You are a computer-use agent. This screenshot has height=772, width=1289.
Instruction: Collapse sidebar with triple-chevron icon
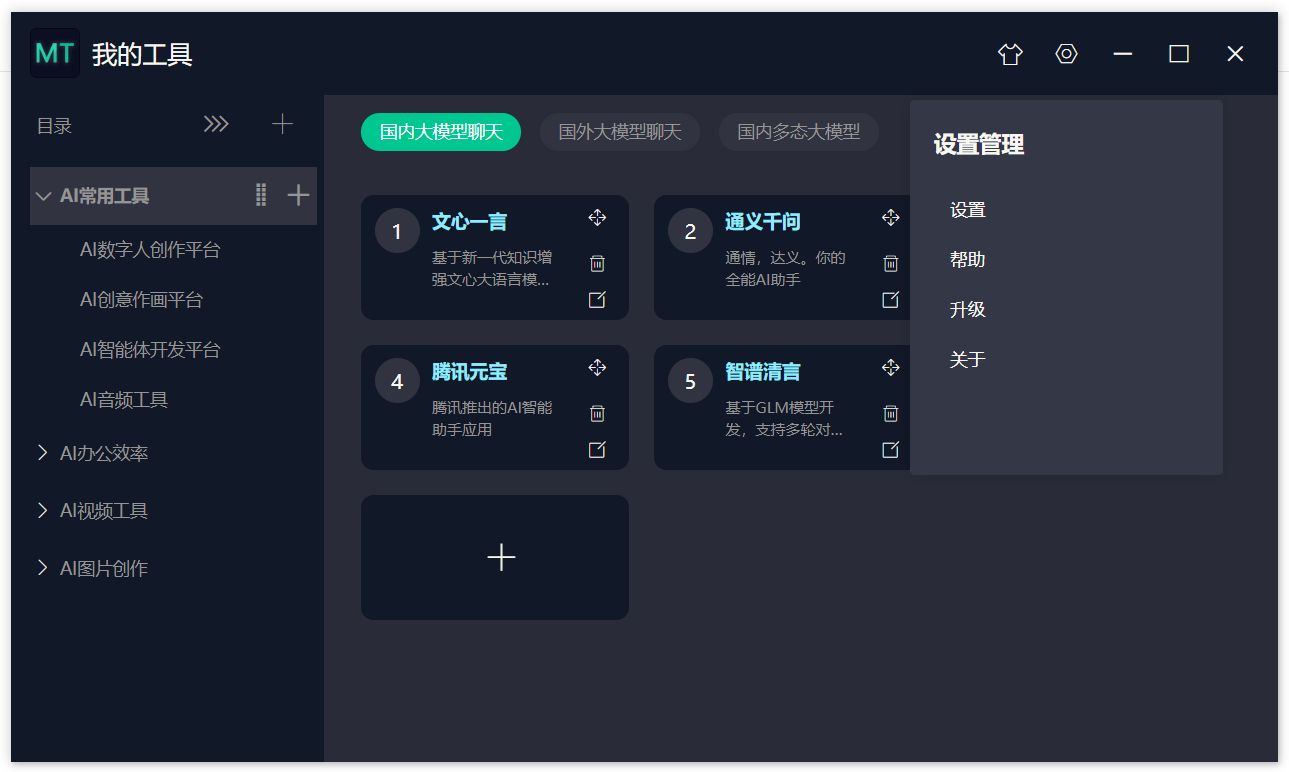pyautogui.click(x=216, y=124)
